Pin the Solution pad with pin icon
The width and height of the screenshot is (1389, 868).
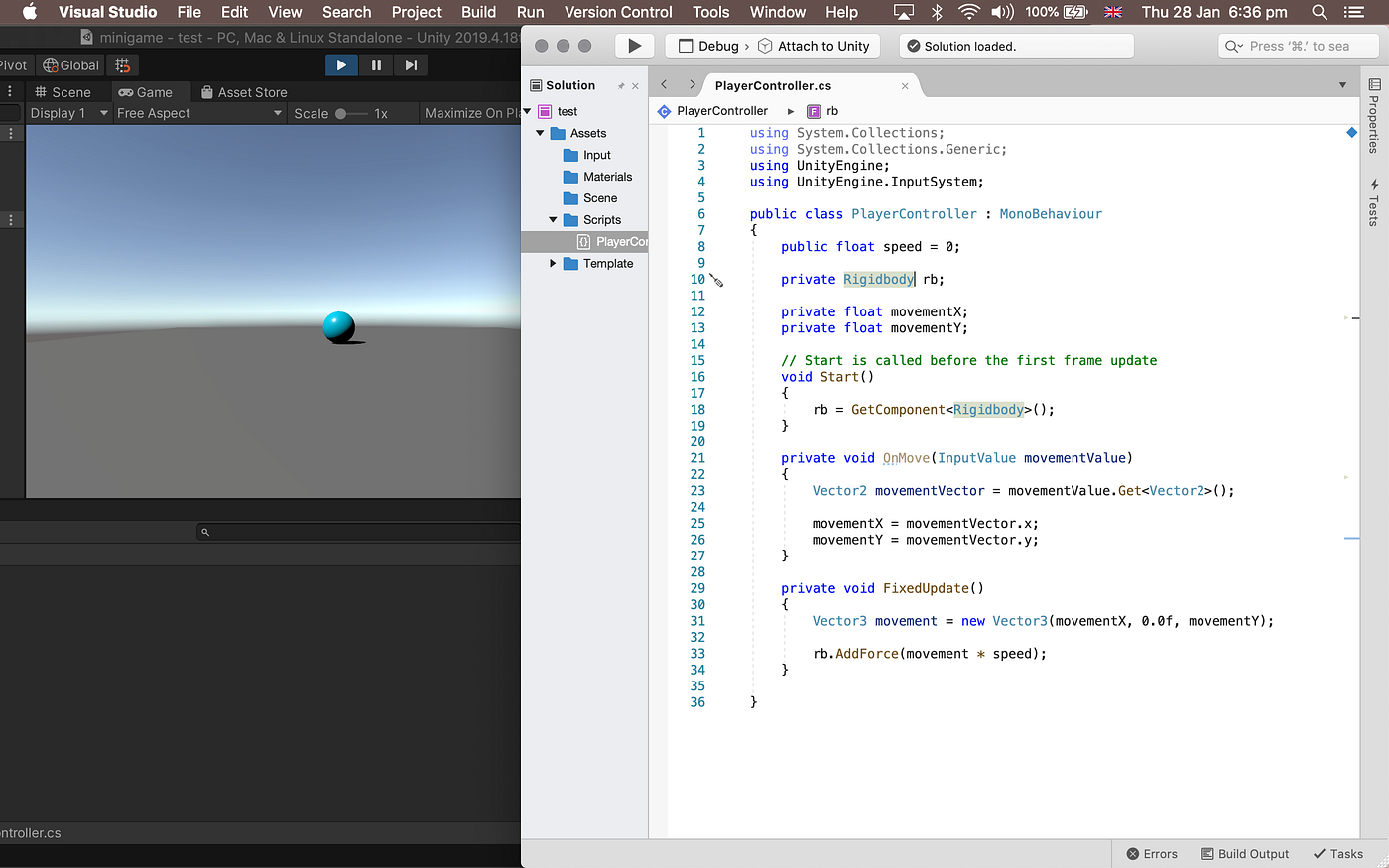click(x=621, y=86)
